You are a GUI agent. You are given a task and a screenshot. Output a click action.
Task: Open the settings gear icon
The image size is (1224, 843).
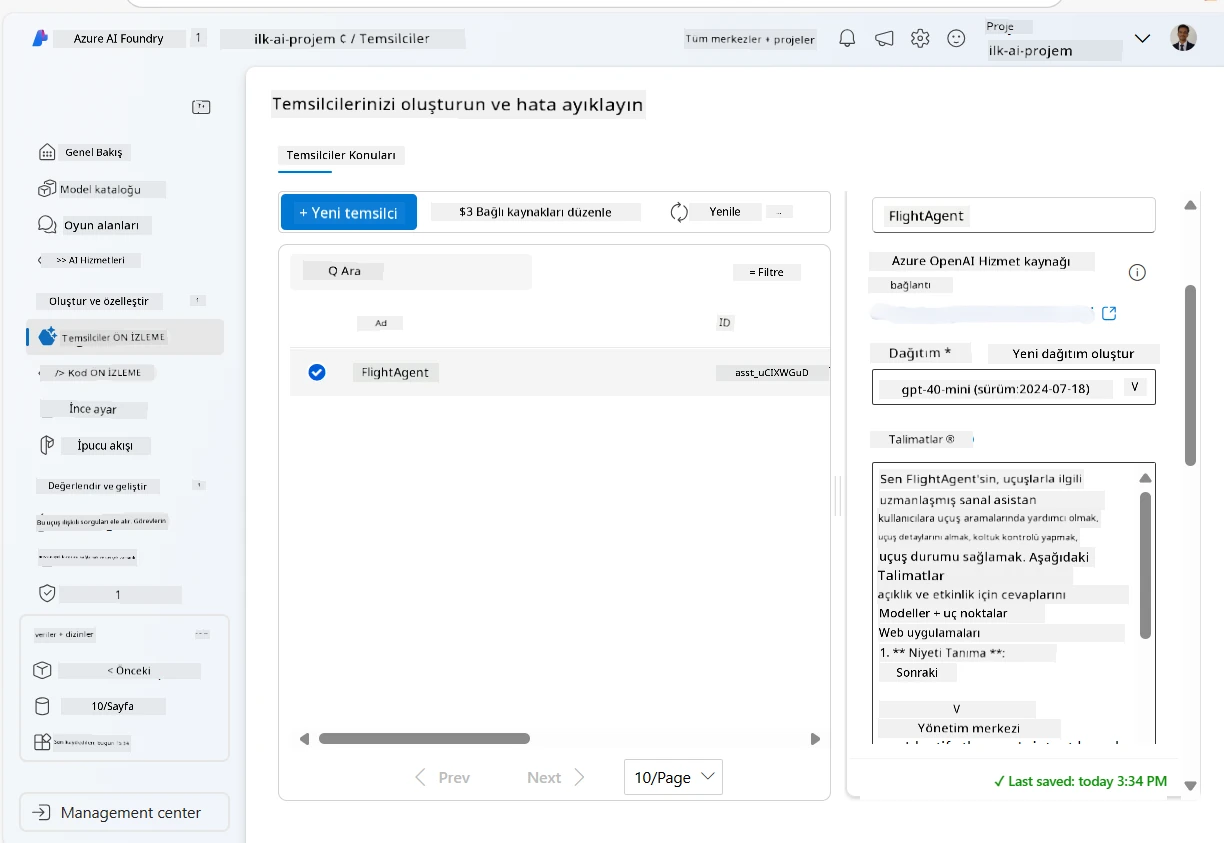pos(920,38)
